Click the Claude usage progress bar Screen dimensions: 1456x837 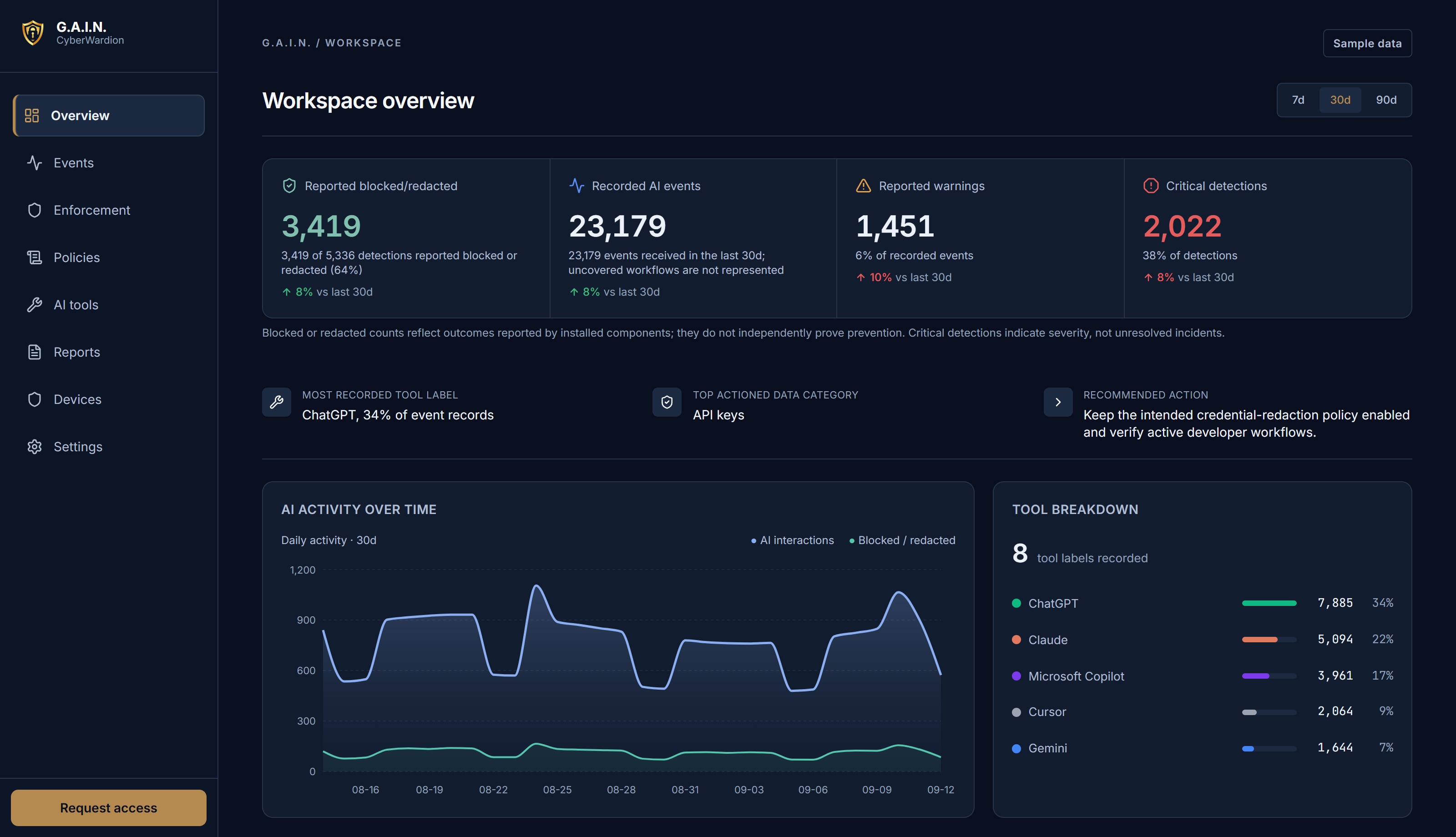(x=1269, y=640)
